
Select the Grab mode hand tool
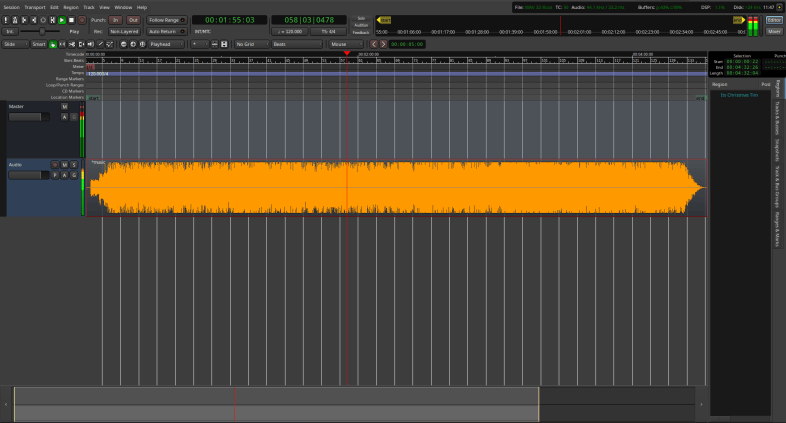(53, 44)
